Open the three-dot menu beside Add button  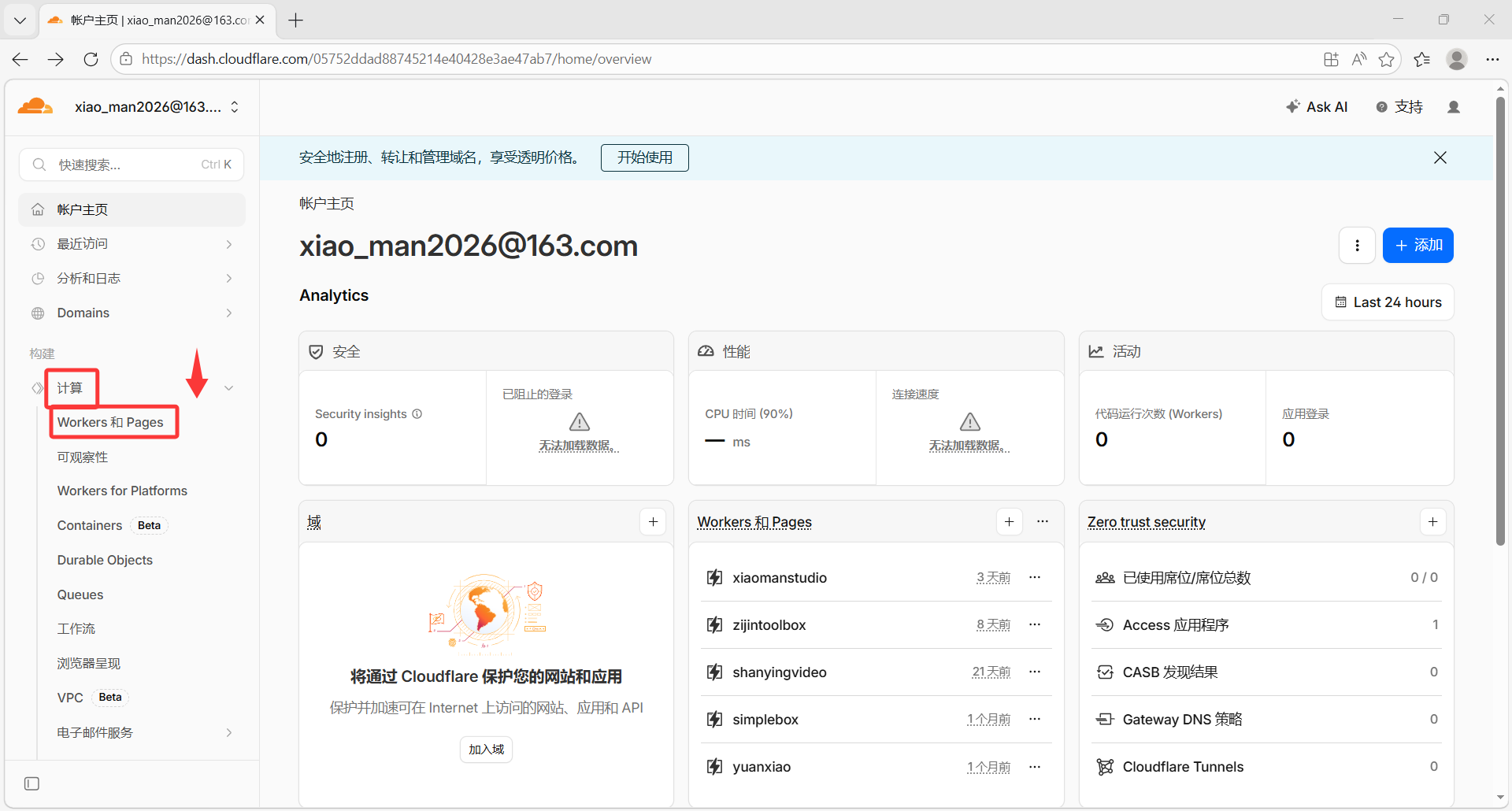[1357, 246]
